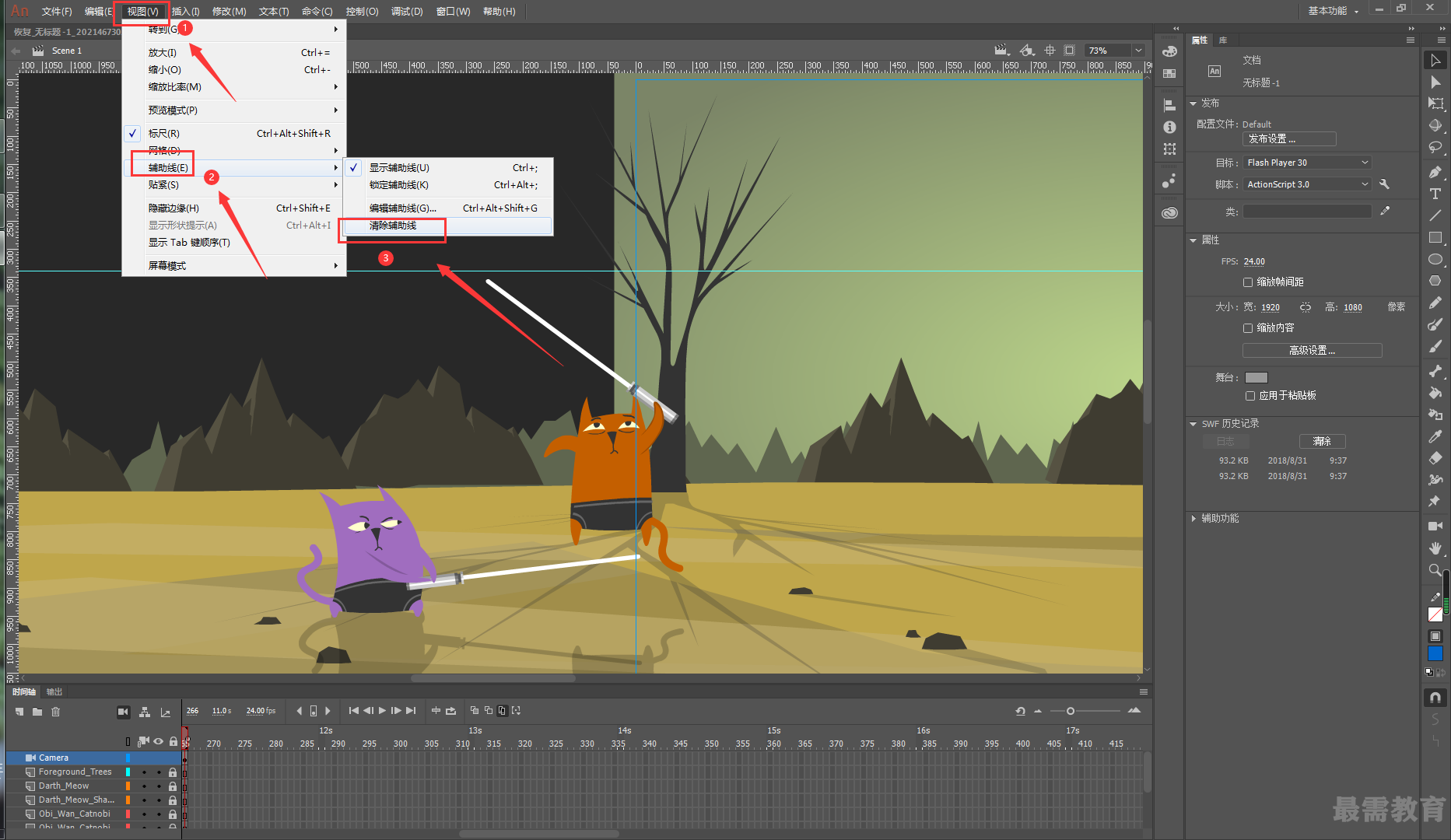Viewport: 1451px width, 840px height.
Task: Open the Align panel icon
Action: coord(1169,105)
